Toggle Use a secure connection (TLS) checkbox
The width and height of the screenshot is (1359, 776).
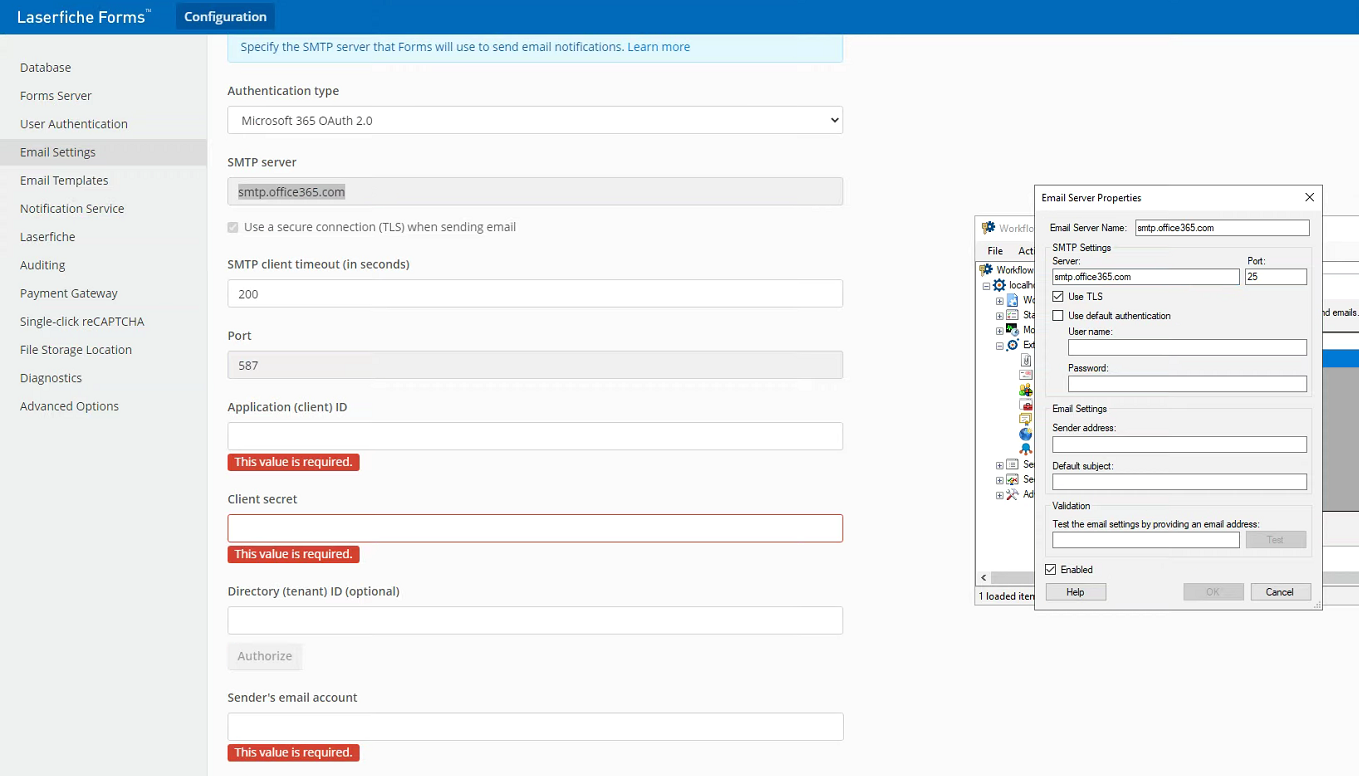coord(233,228)
